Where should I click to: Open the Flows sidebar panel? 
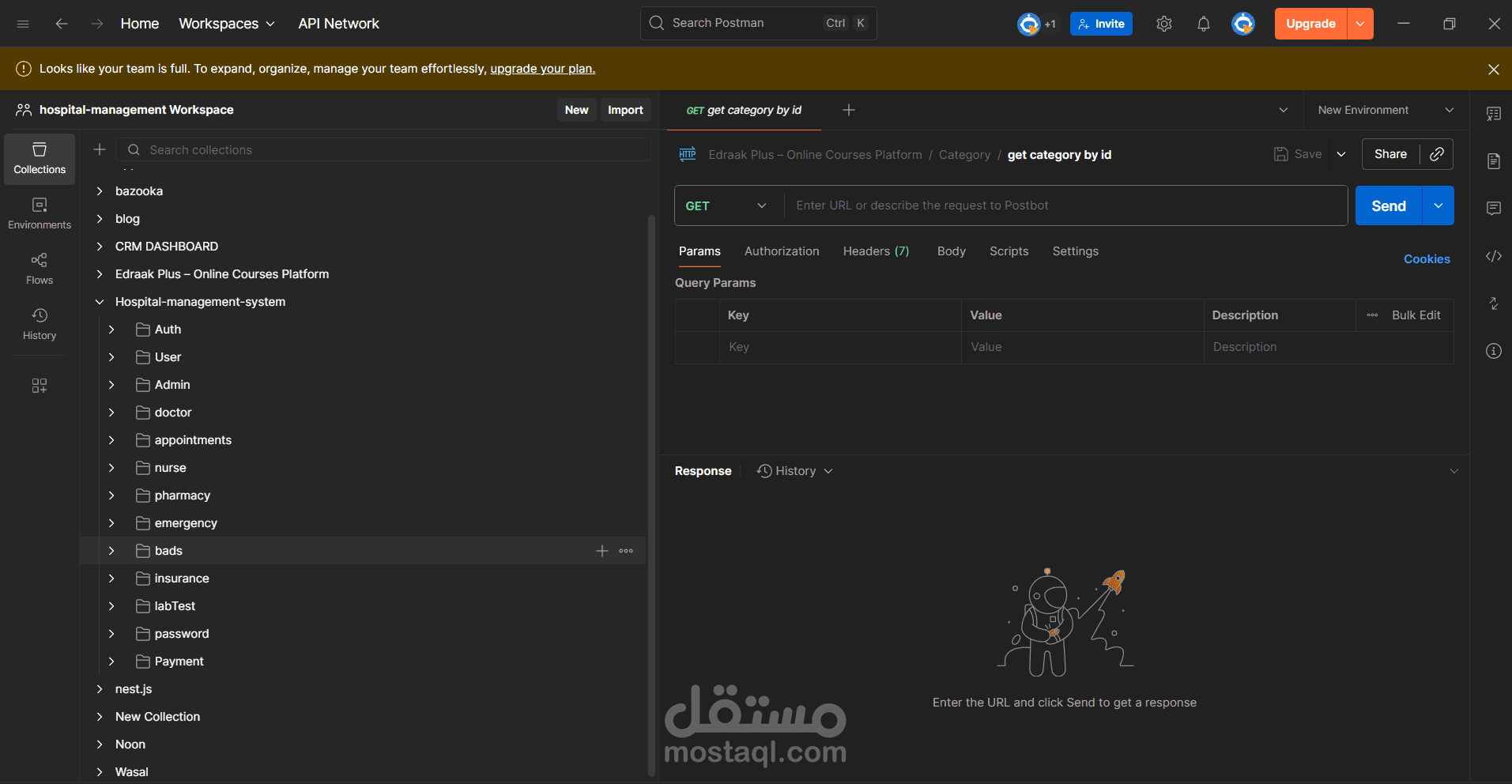pyautogui.click(x=40, y=269)
